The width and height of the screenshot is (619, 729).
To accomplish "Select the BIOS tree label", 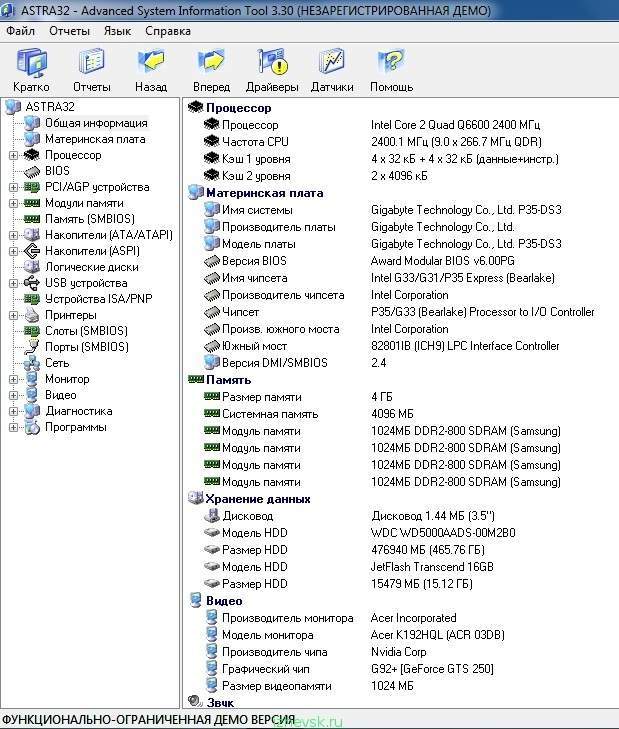I will pos(57,171).
